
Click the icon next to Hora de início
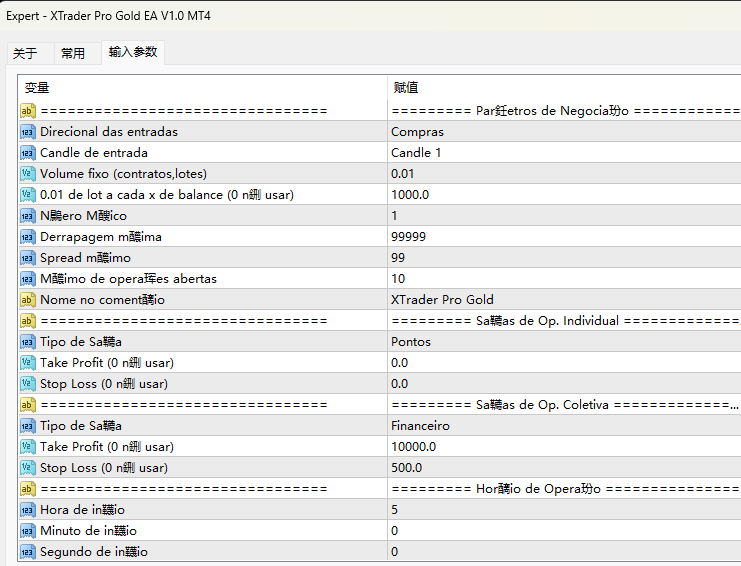pos(28,510)
